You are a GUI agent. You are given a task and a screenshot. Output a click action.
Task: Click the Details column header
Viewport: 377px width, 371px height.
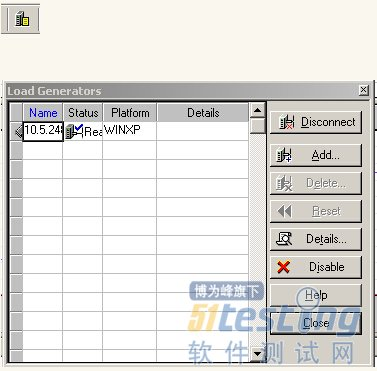(203, 113)
